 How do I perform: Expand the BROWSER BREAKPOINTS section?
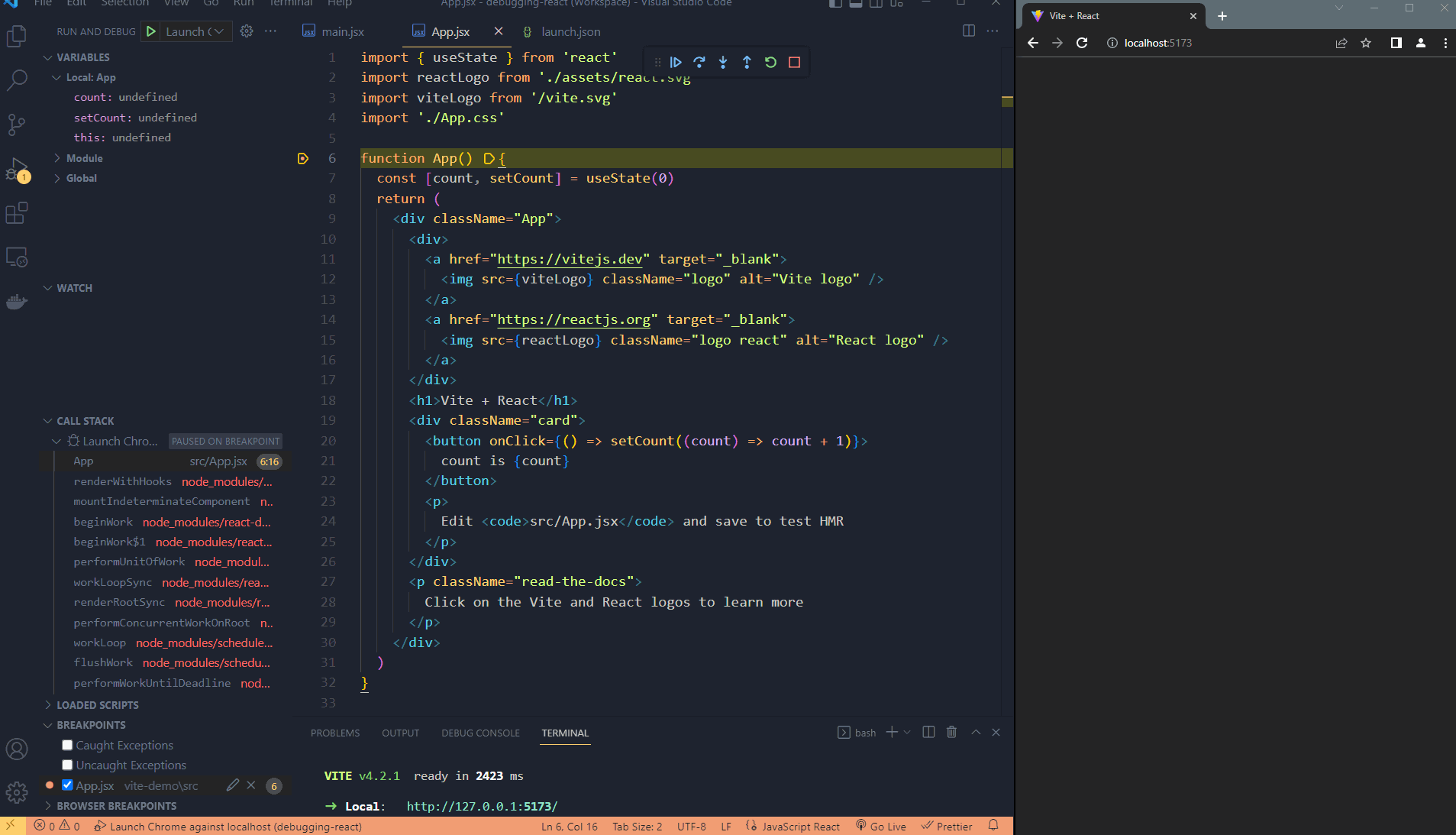[x=116, y=806]
